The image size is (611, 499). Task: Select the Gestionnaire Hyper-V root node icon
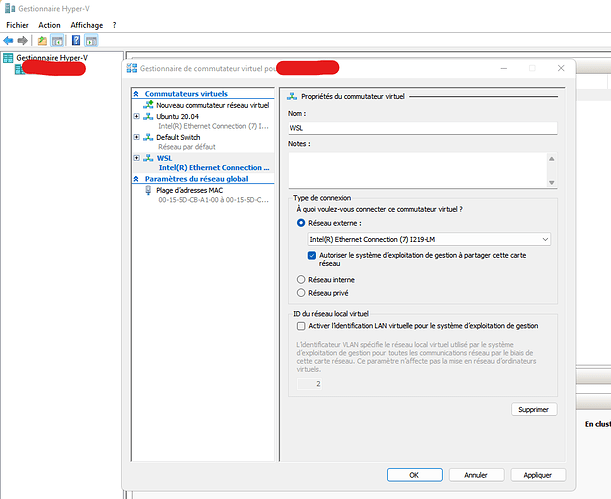pyautogui.click(x=8, y=59)
